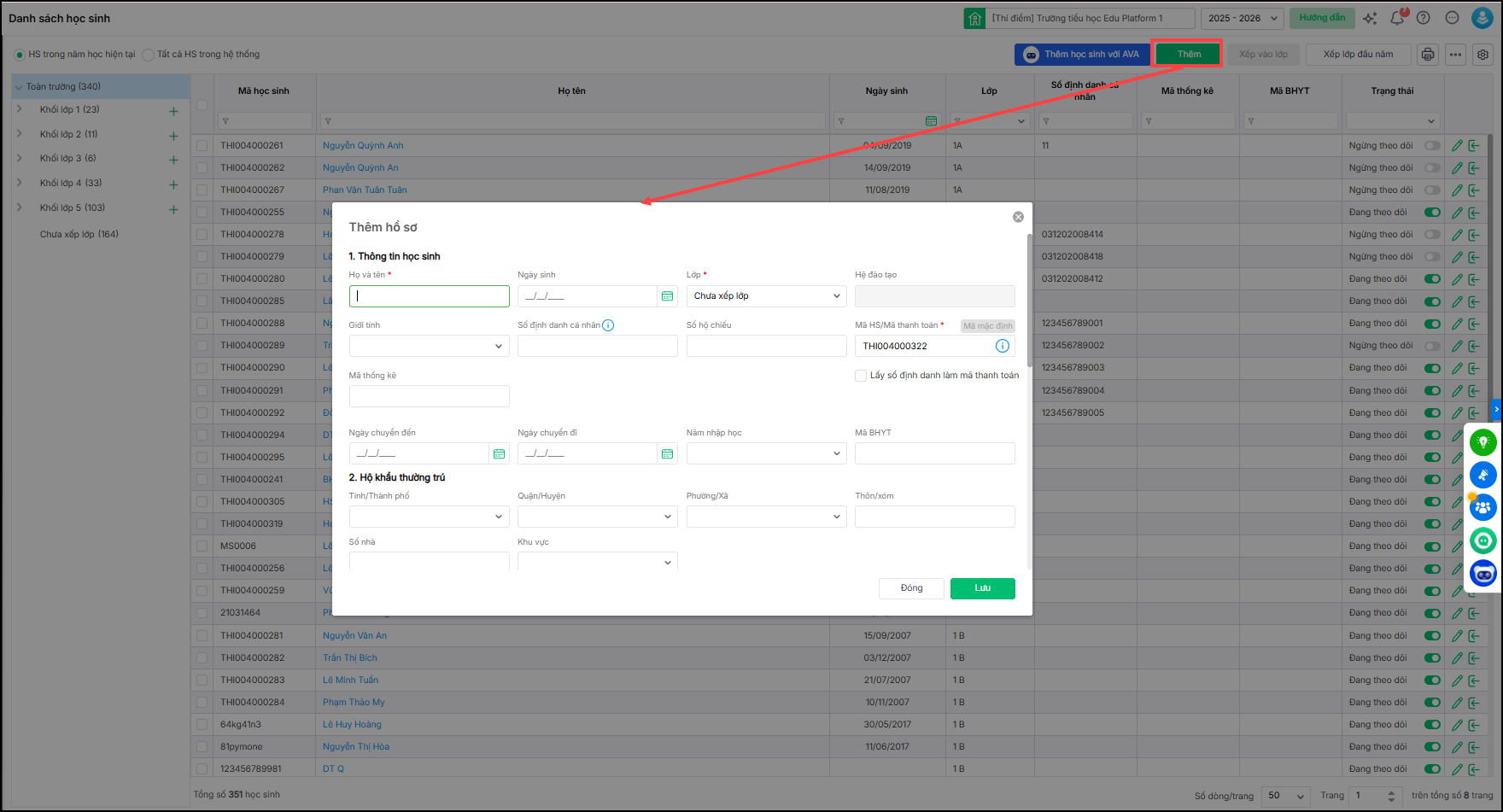Click the help question mark icon
1503x812 pixels.
(x=1423, y=18)
